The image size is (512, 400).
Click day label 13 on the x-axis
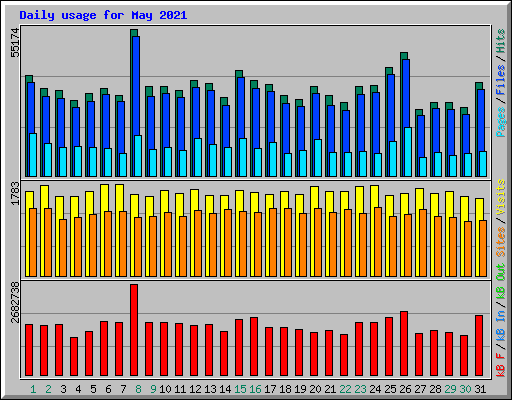(210, 389)
